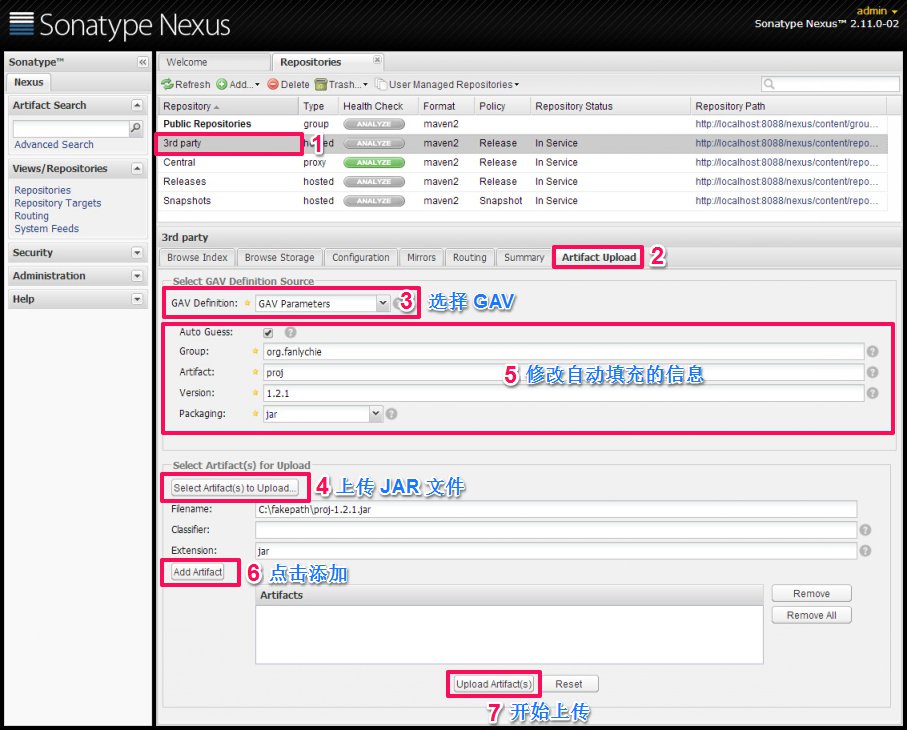Screen dimensions: 907x730
Task: Open User Managed Repositories dropdown
Action: 448,84
